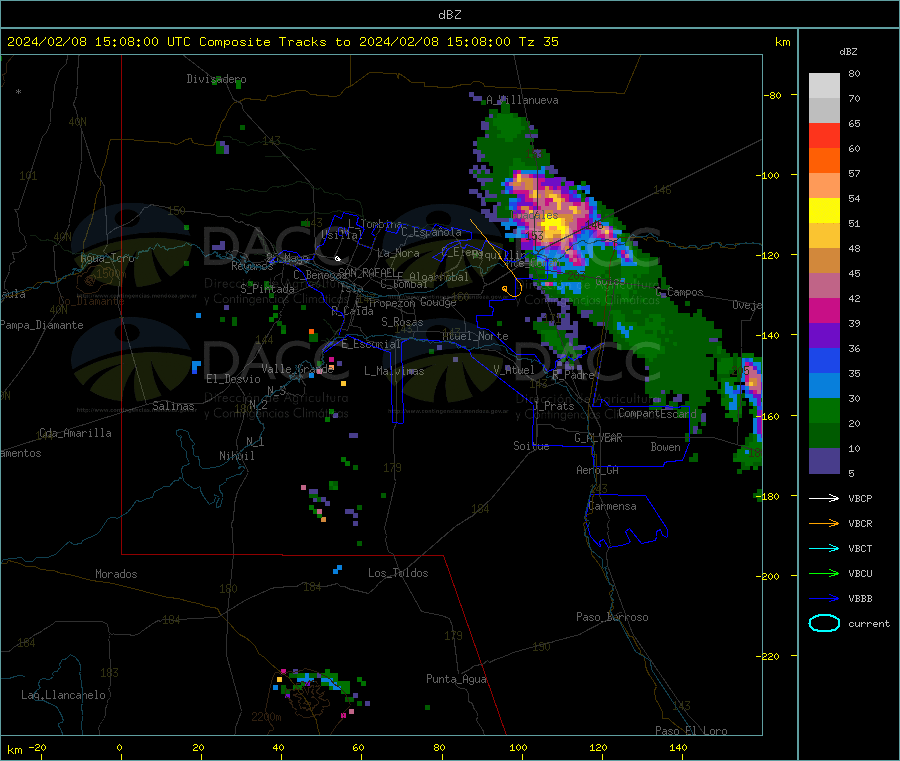
Task: Click the yellow color swatch beside 51 dBZ
Action: (x=824, y=211)
